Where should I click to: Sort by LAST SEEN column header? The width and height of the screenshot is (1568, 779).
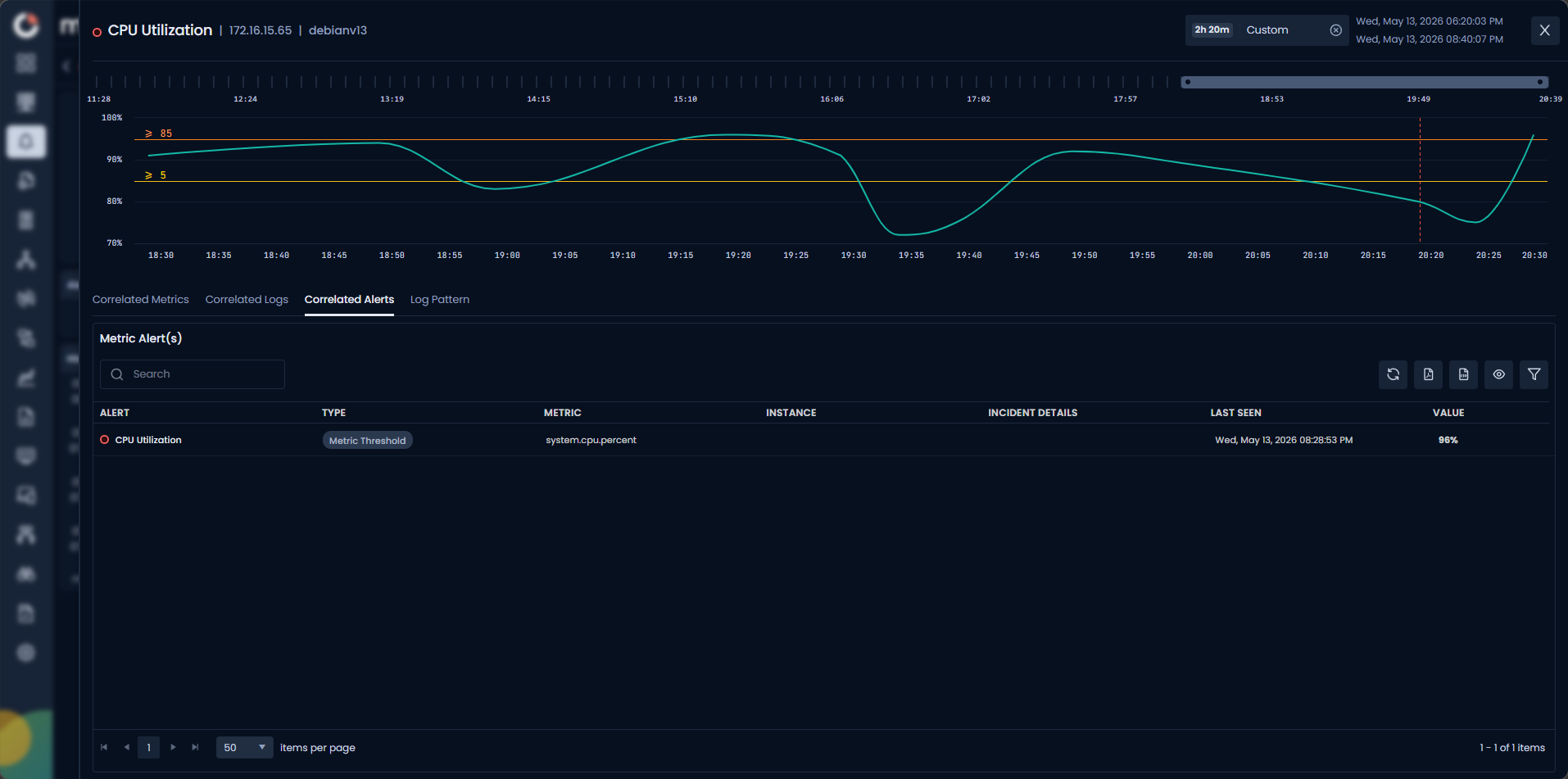point(1235,413)
